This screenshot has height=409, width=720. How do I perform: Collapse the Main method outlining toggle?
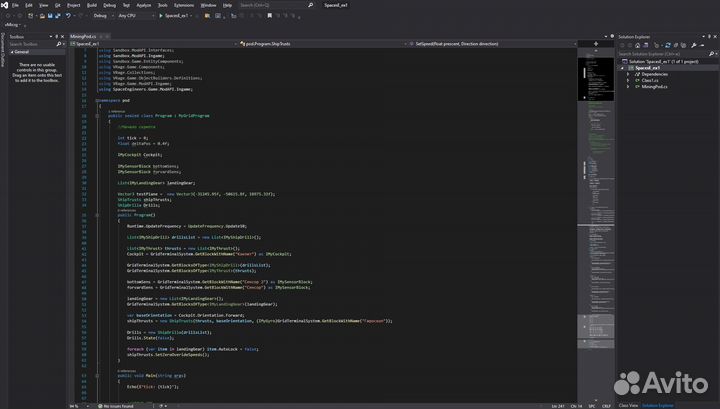(97, 376)
